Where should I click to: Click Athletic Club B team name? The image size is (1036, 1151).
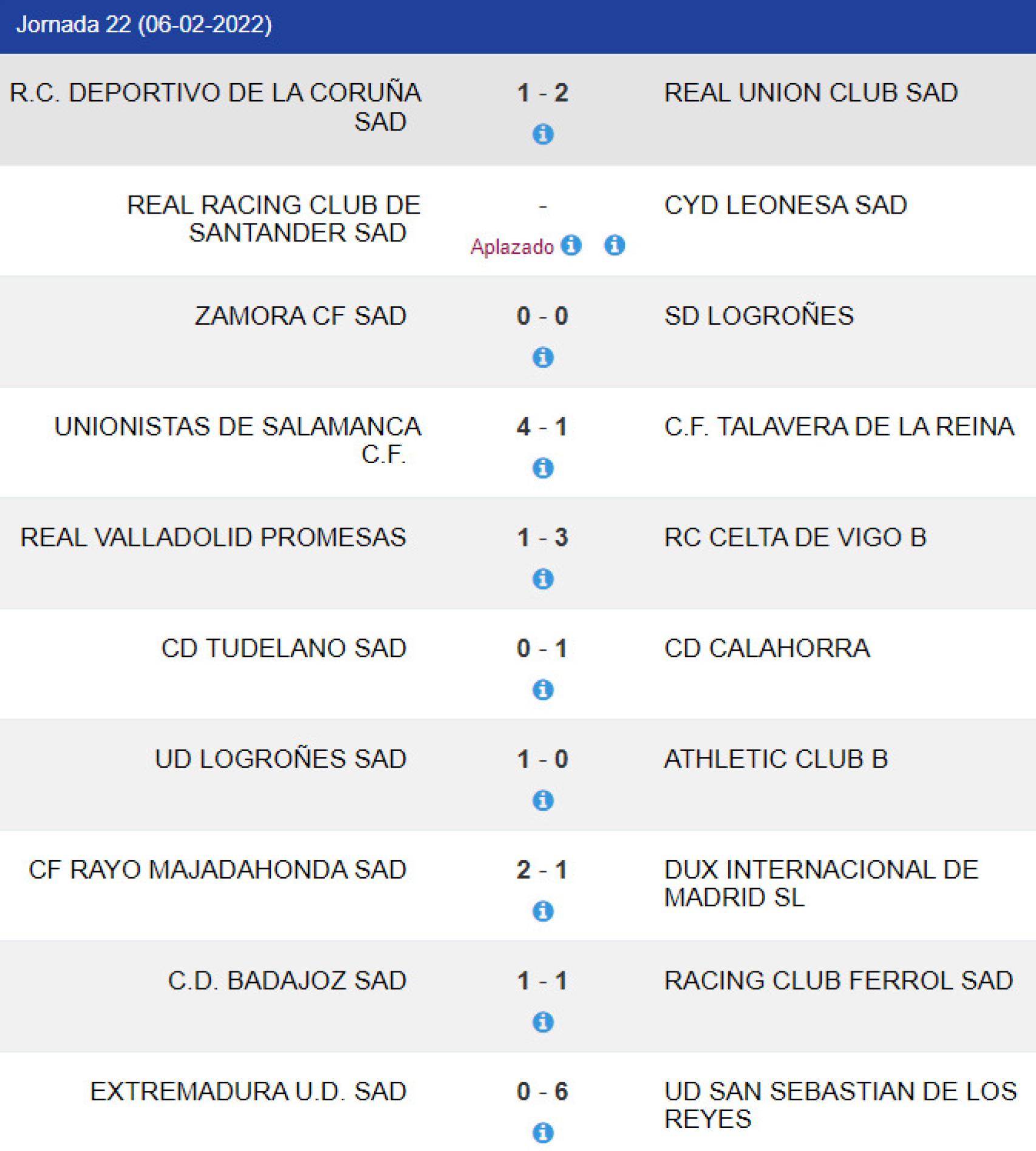pyautogui.click(x=775, y=759)
